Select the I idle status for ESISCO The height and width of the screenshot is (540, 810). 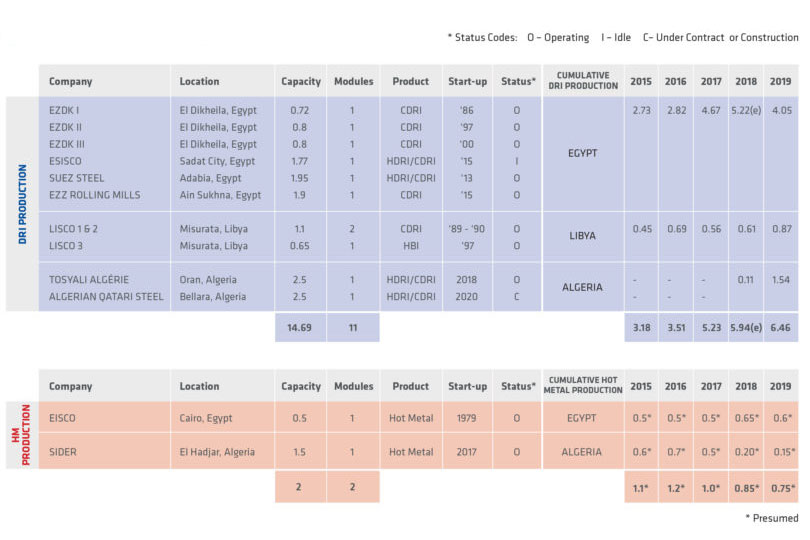pyautogui.click(x=517, y=161)
